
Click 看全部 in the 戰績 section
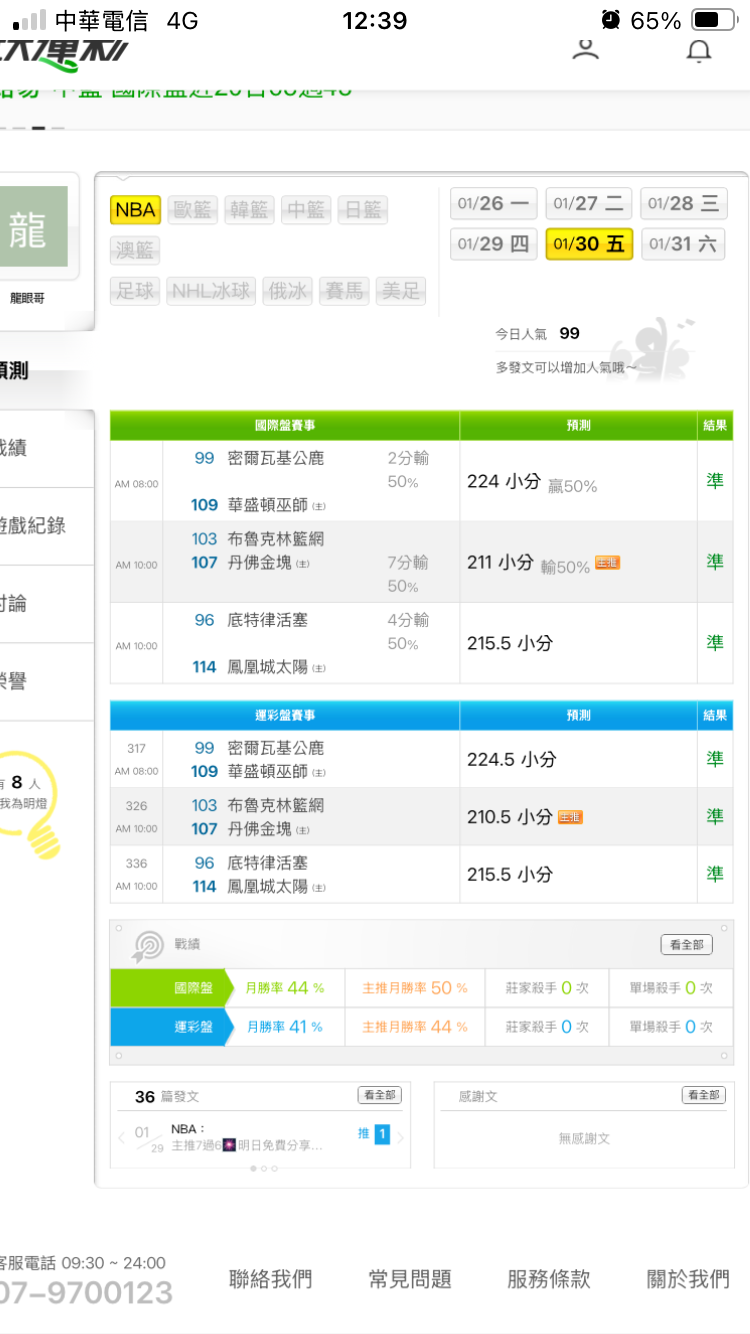(686, 945)
